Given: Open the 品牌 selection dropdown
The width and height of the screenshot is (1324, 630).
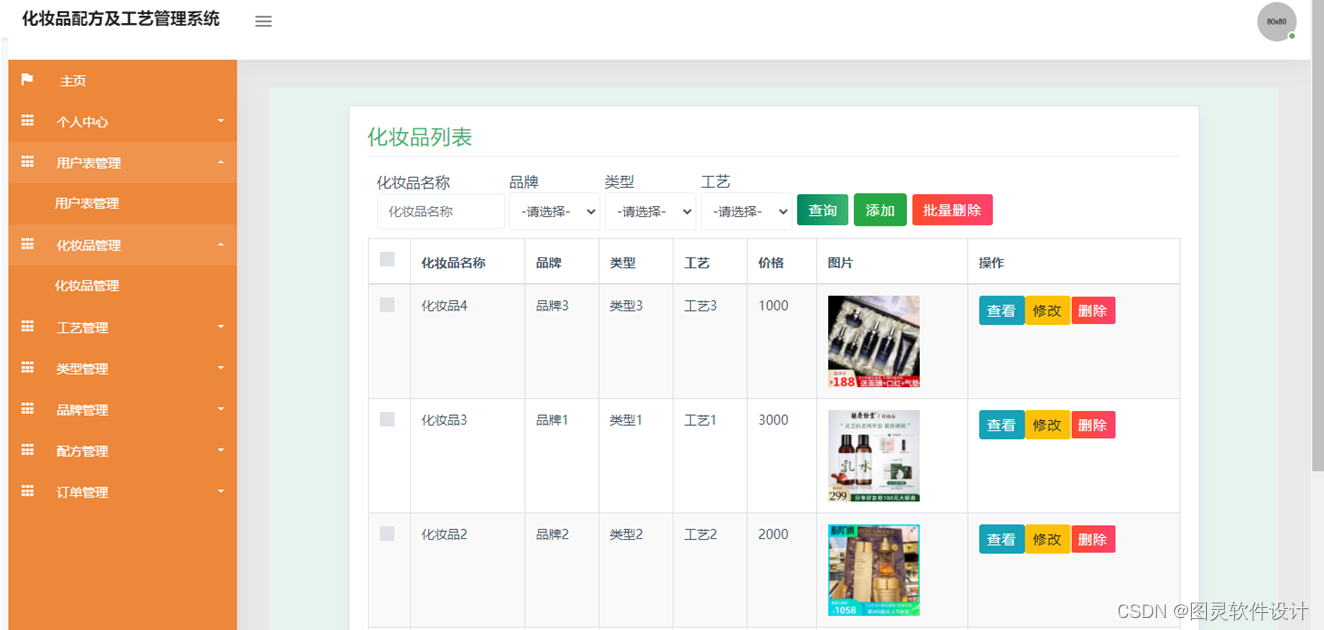Looking at the screenshot, I should 554,212.
